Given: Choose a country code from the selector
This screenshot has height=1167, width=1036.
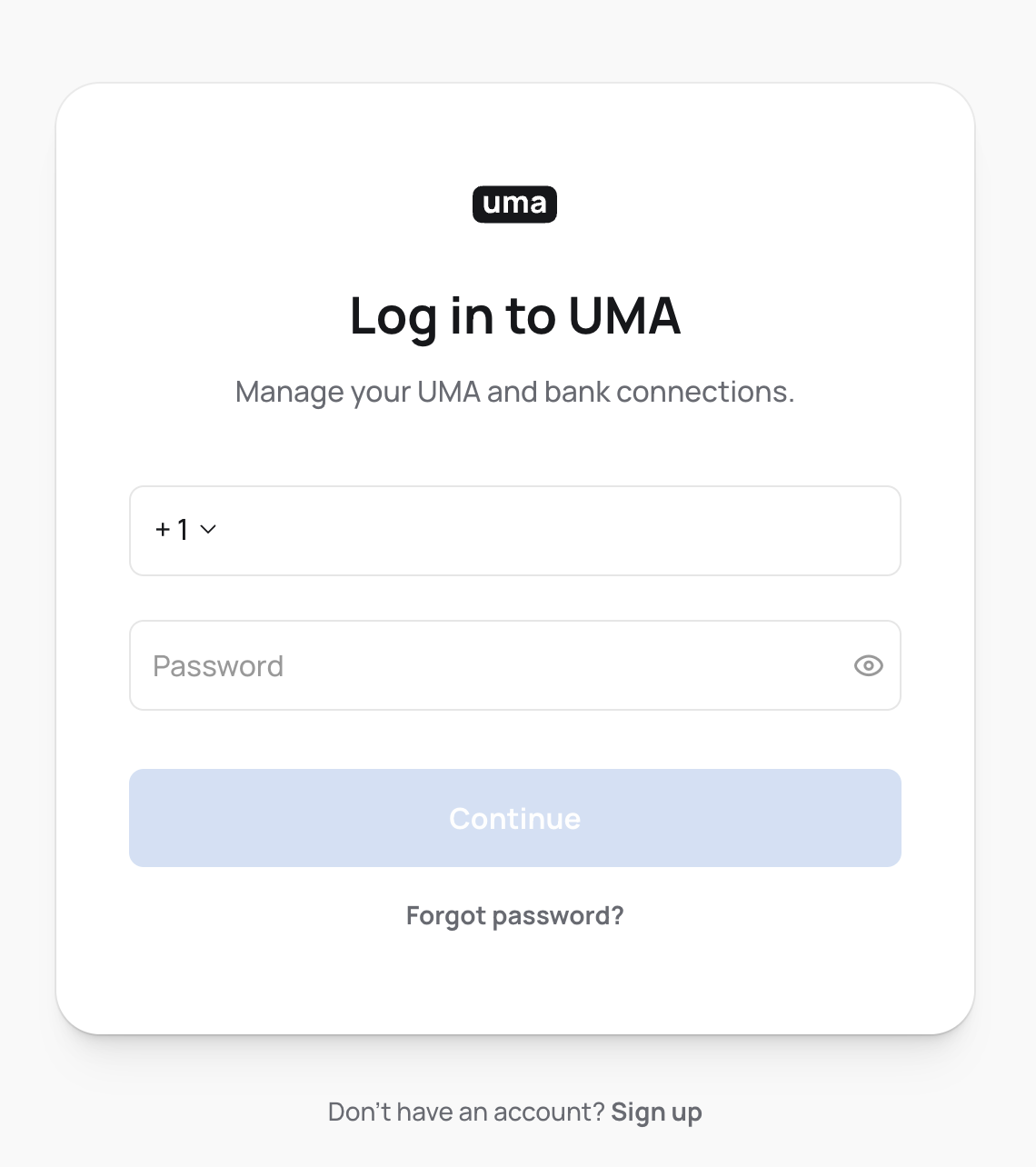Looking at the screenshot, I should tap(185, 529).
